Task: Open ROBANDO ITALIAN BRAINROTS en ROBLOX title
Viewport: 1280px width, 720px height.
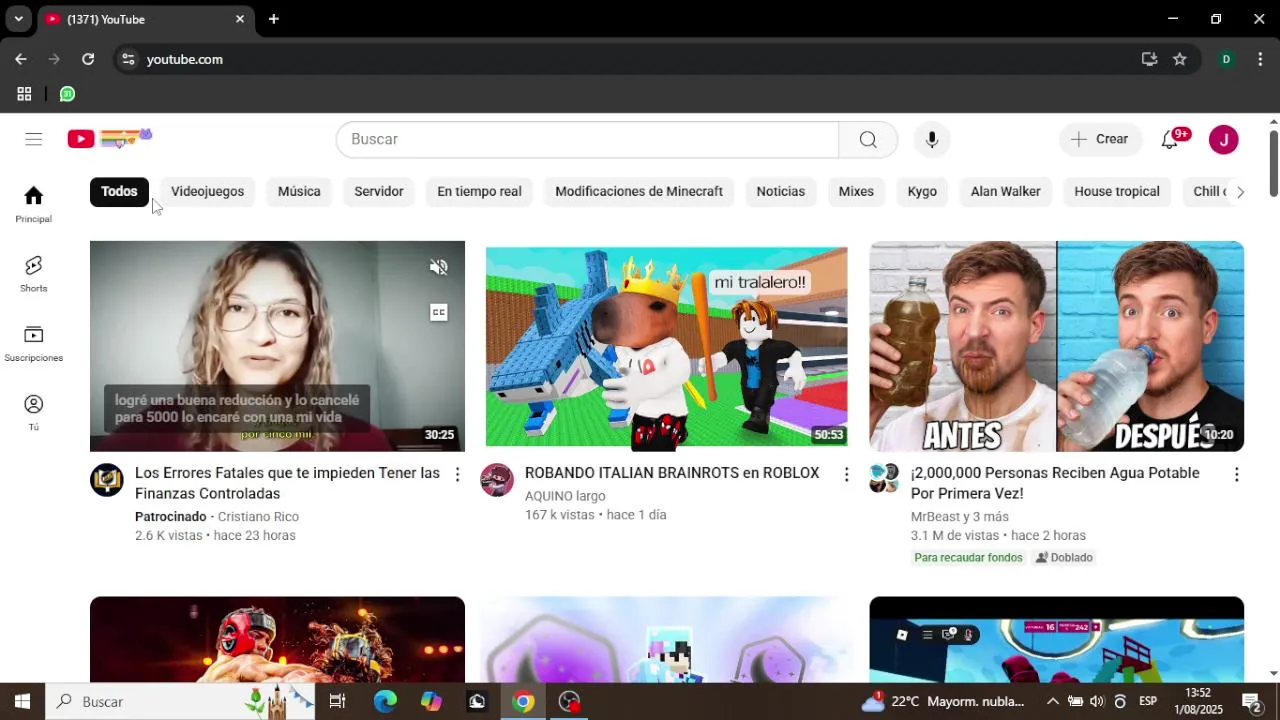Action: tap(672, 473)
